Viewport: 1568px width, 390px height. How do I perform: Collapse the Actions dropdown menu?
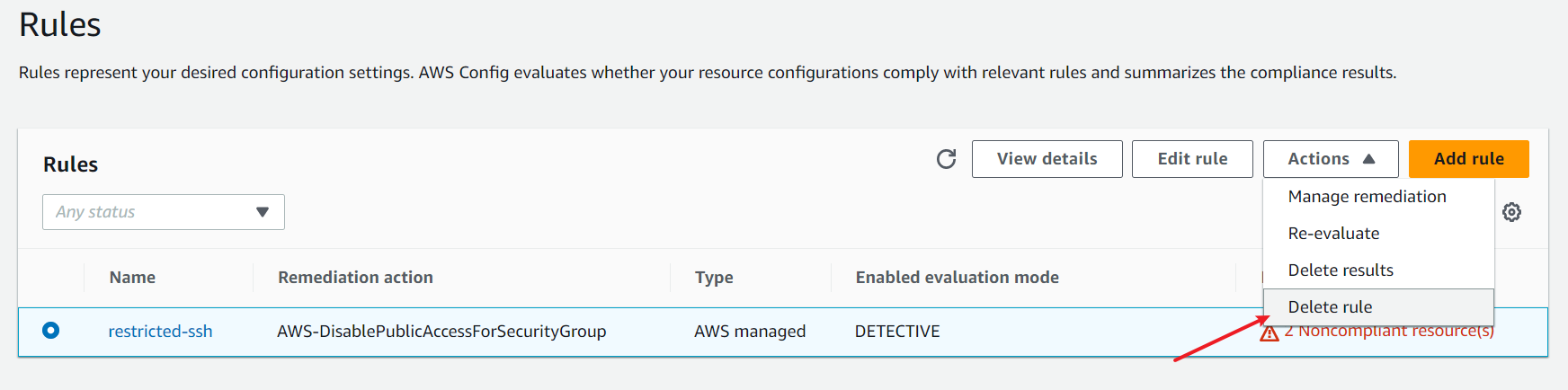pos(1330,159)
